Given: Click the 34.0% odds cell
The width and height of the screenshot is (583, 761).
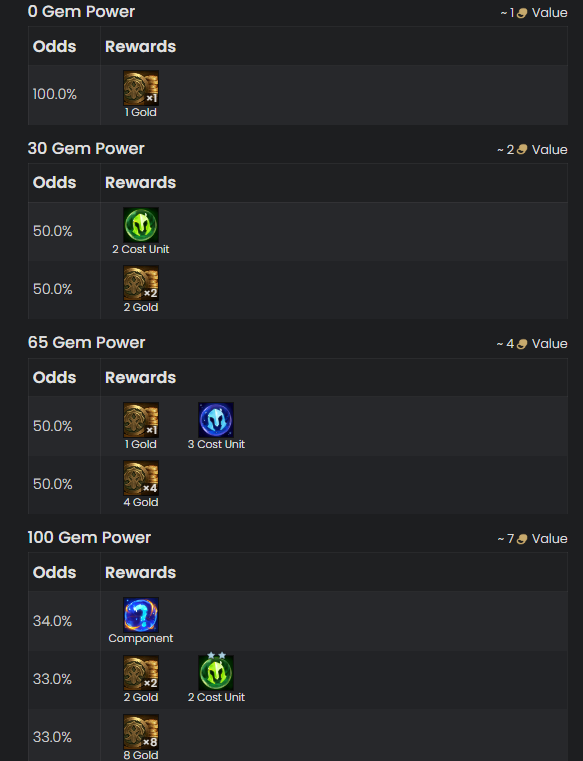Looking at the screenshot, I should click(x=52, y=621).
